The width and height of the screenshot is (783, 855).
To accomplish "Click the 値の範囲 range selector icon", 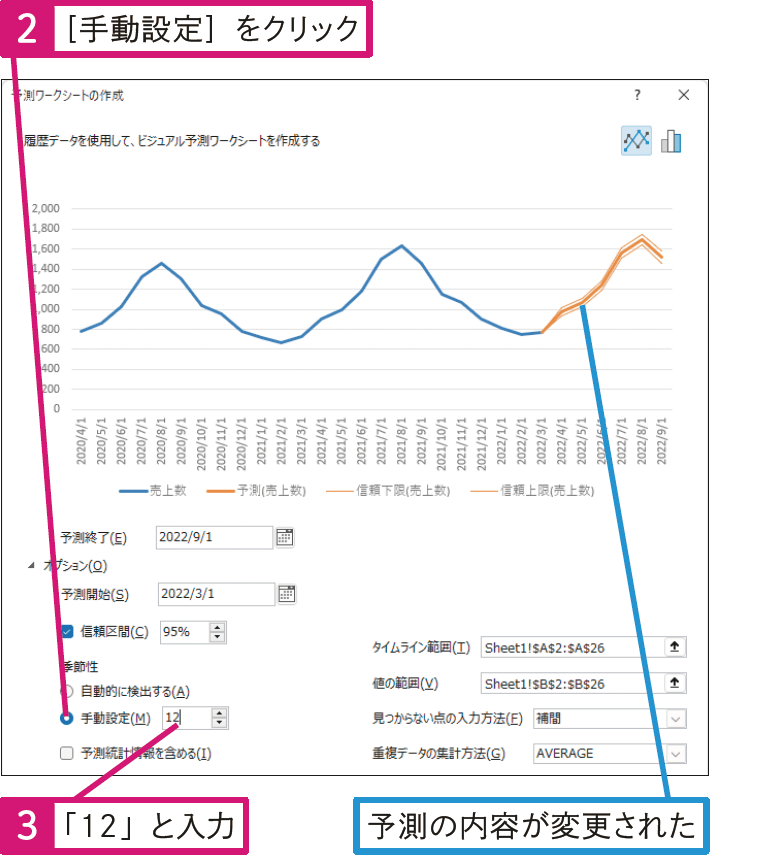I will pos(675,683).
